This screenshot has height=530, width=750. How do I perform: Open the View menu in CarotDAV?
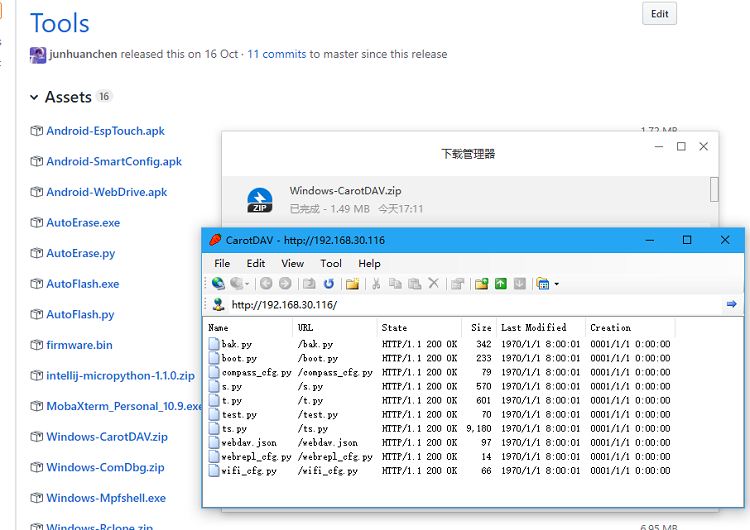pyautogui.click(x=292, y=264)
